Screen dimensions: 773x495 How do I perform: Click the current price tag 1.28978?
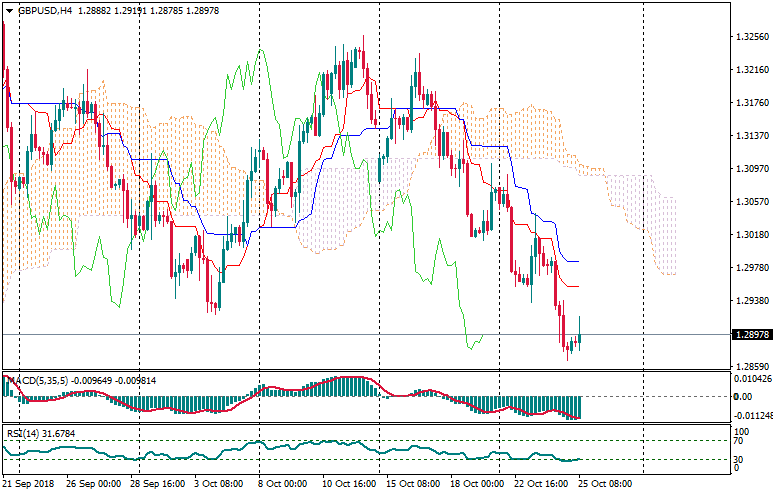coord(750,334)
